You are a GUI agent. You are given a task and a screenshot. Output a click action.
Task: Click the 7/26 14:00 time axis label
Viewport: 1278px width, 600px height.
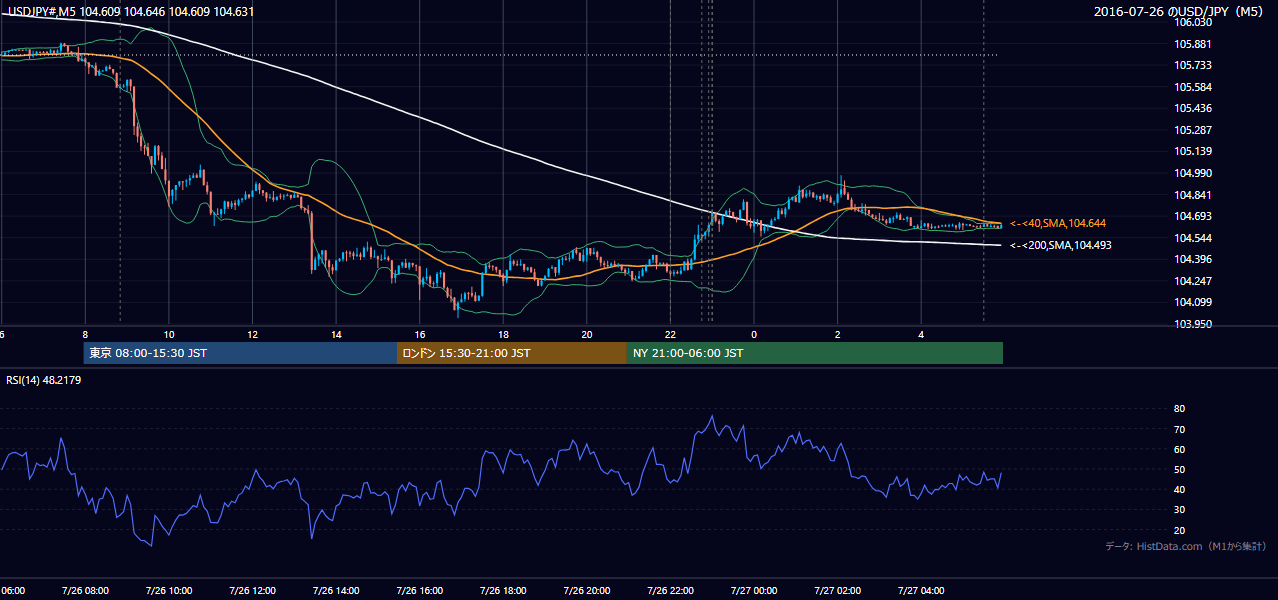tap(336, 590)
